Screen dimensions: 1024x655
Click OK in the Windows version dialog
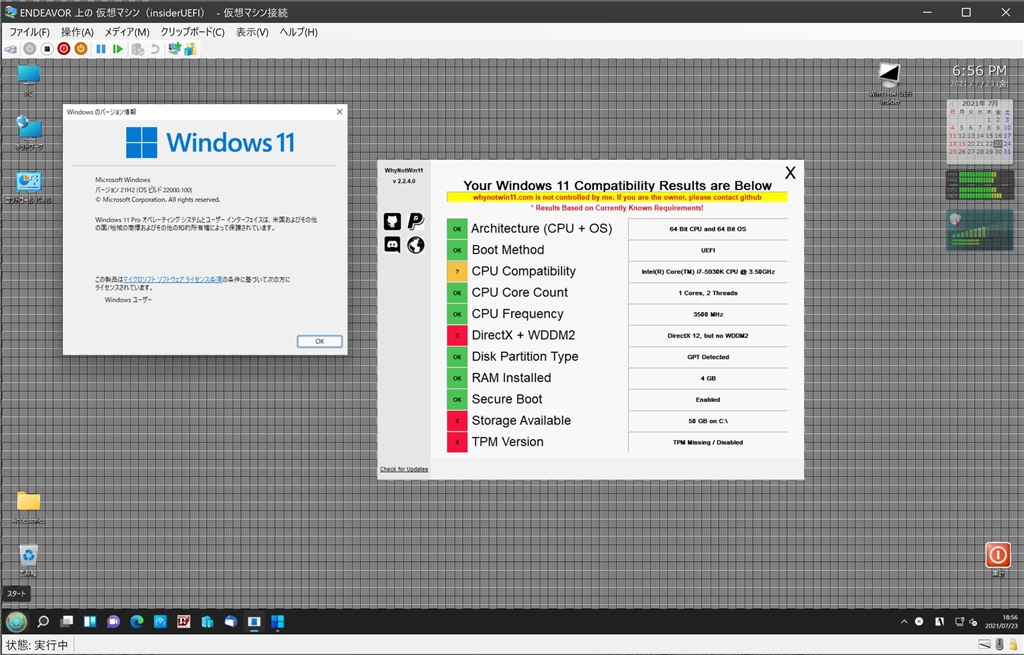pyautogui.click(x=319, y=341)
